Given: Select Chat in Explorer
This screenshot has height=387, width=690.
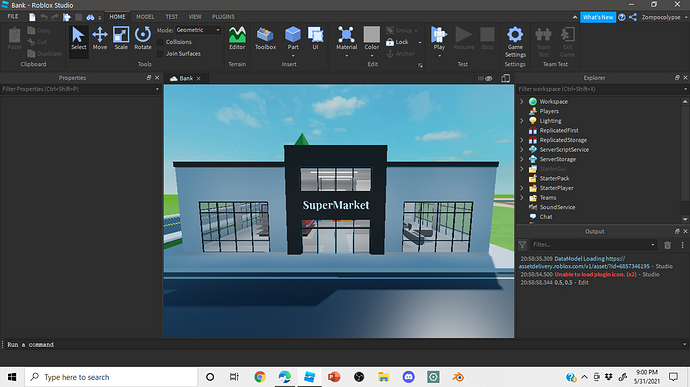Looking at the screenshot, I should point(546,217).
